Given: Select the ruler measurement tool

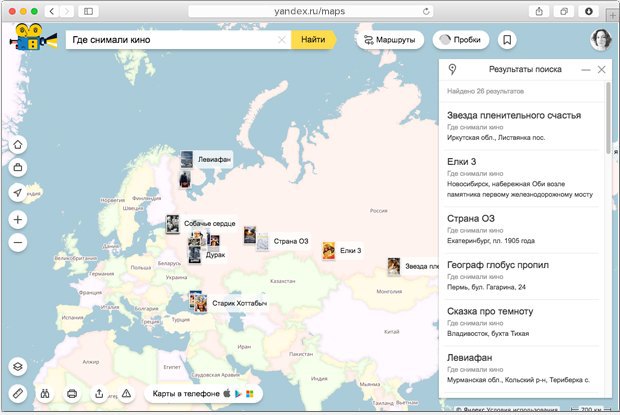Looking at the screenshot, I should [18, 394].
